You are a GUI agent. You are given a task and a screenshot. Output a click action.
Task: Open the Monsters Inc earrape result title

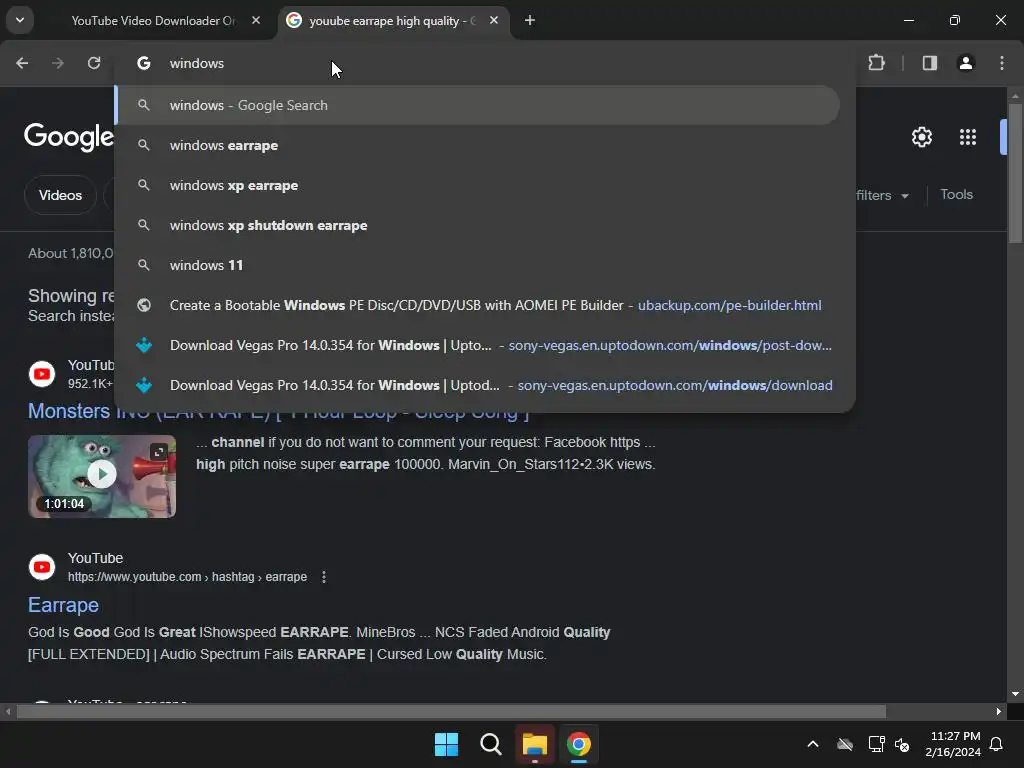point(278,411)
